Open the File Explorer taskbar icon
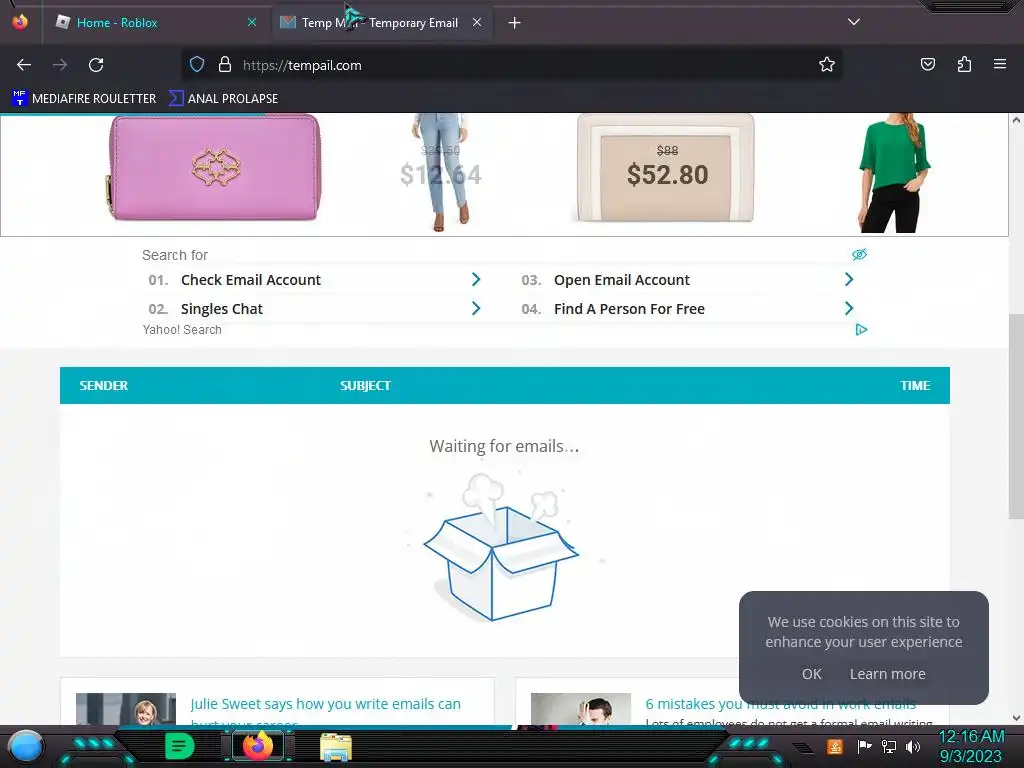This screenshot has height=768, width=1024. pos(336,747)
